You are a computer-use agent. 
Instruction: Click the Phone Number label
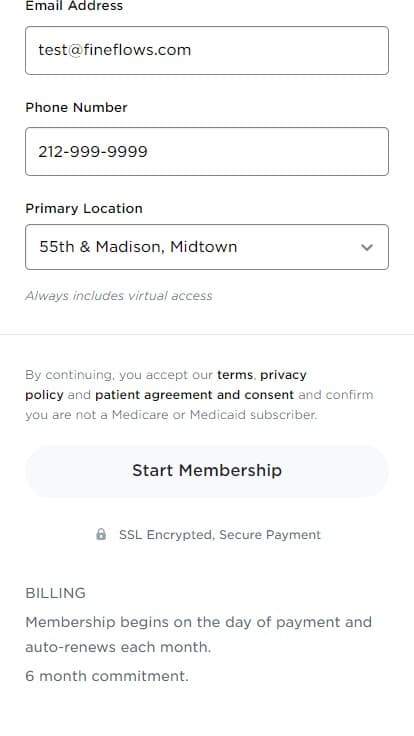[77, 107]
